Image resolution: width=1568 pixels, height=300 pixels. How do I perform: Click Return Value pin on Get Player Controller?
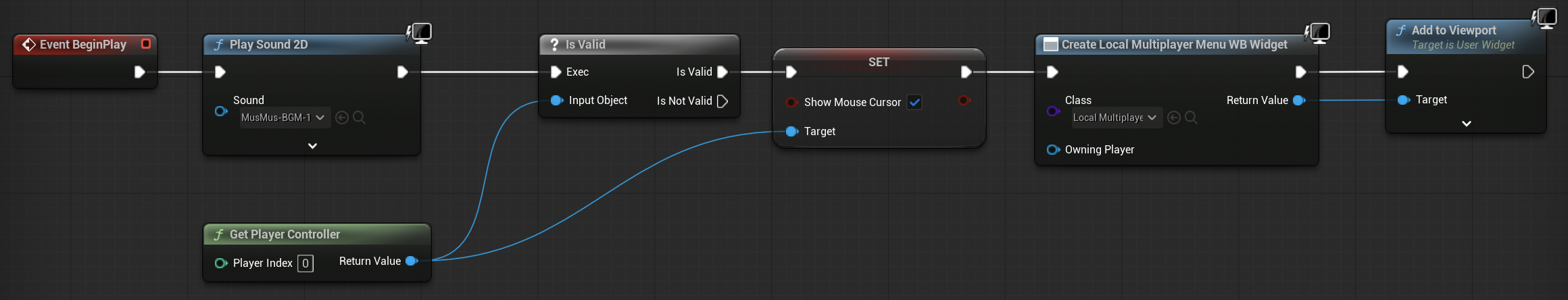[412, 261]
